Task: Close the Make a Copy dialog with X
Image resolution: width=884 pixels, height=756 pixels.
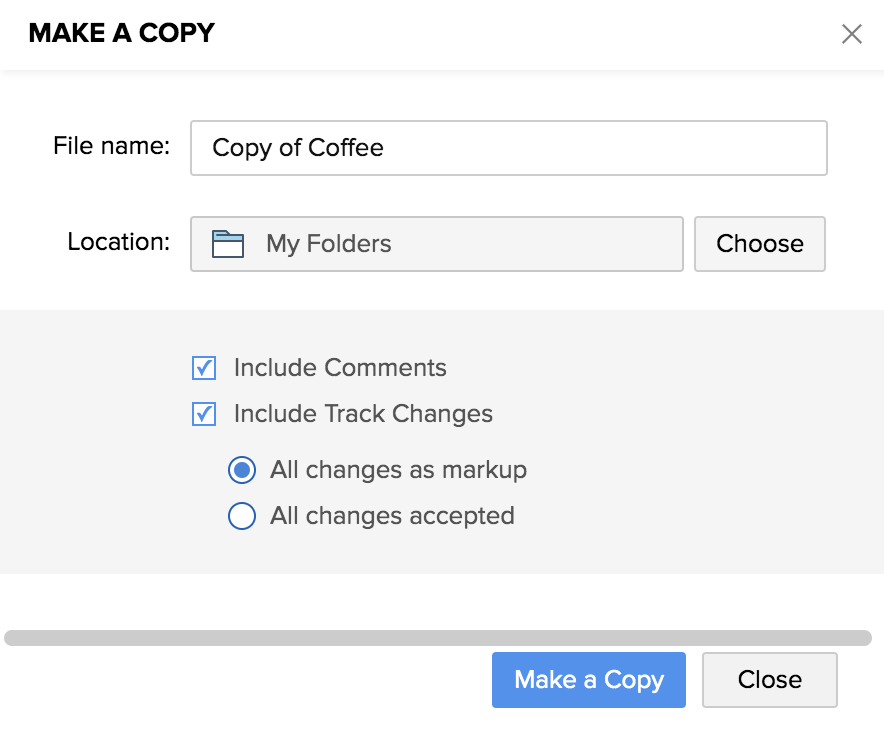Action: click(851, 34)
